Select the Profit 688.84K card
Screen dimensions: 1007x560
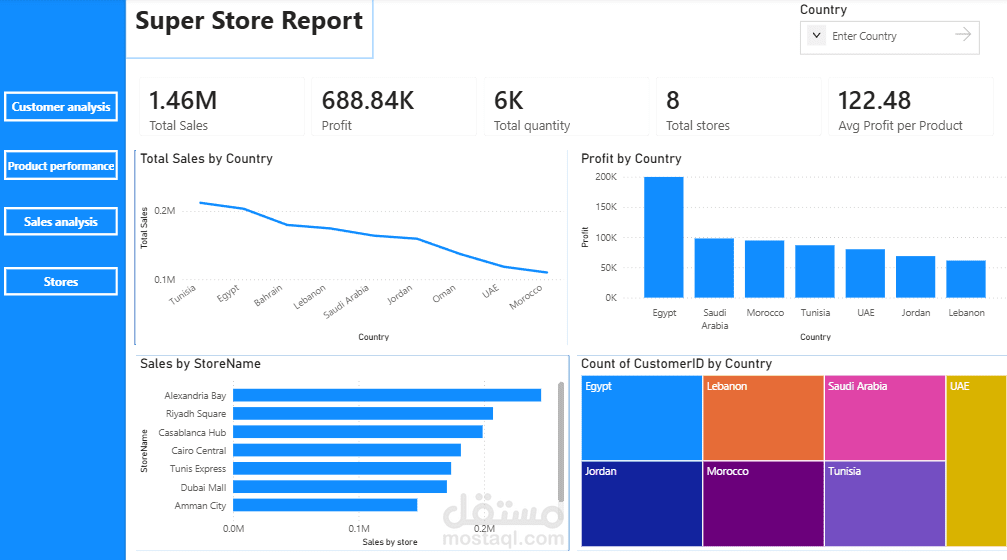394,107
